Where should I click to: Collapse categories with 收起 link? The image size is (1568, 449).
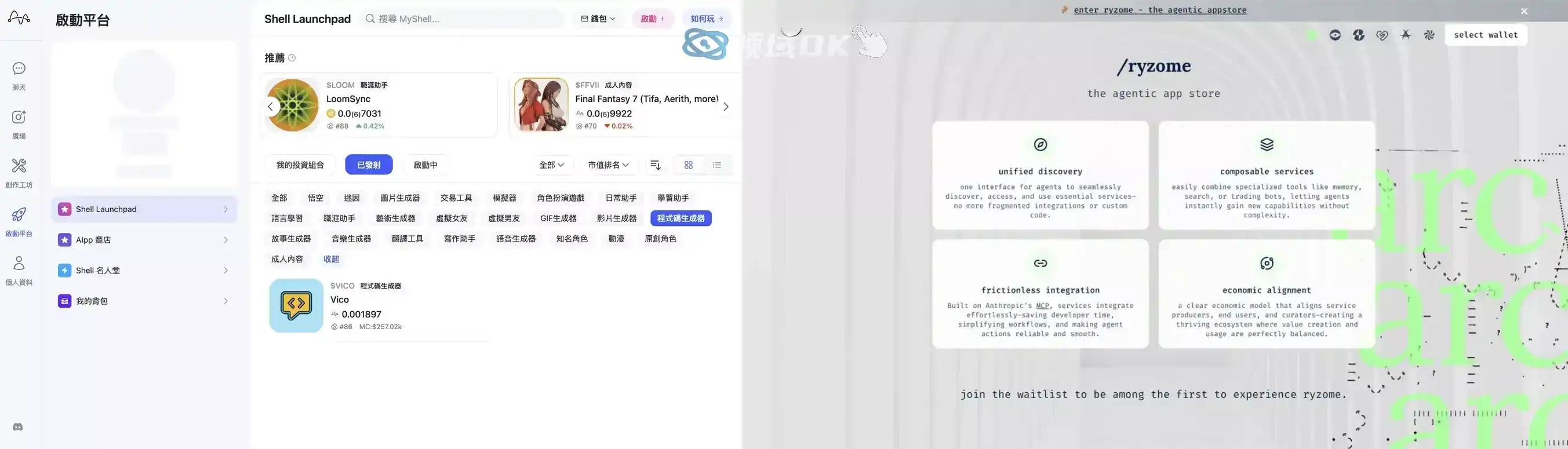(331, 259)
